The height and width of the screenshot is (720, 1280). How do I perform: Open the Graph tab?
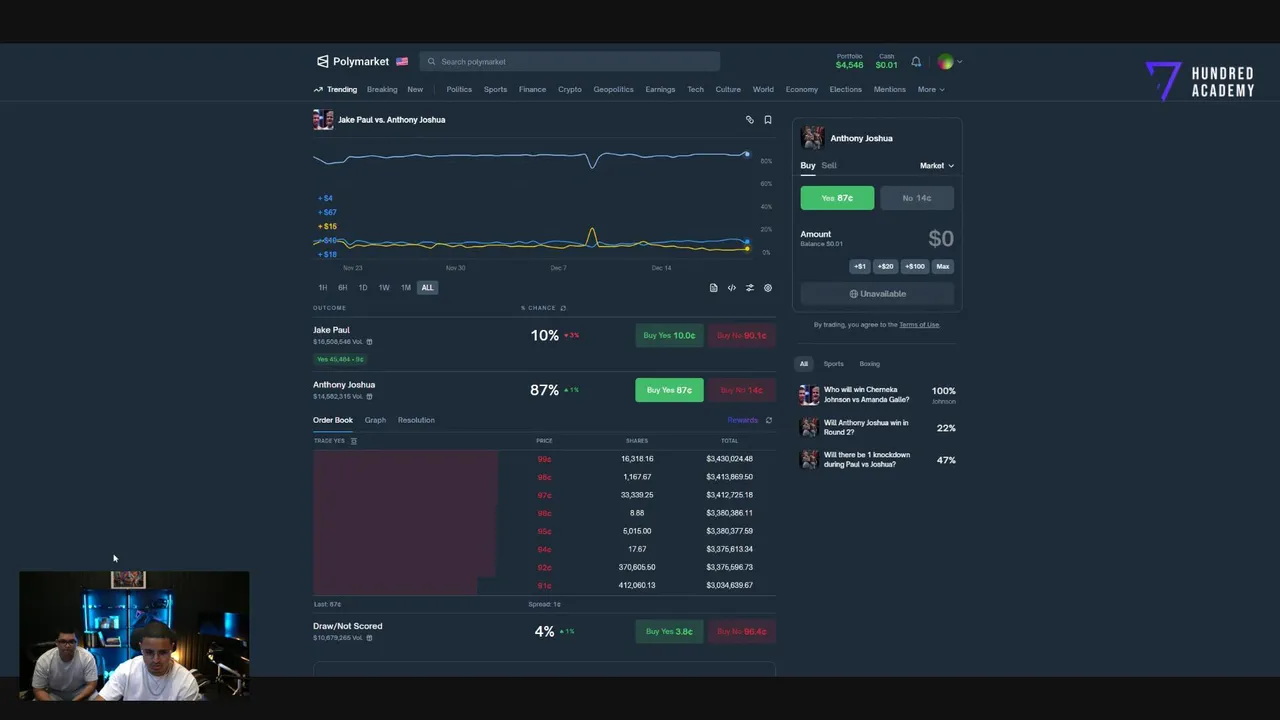click(x=375, y=420)
